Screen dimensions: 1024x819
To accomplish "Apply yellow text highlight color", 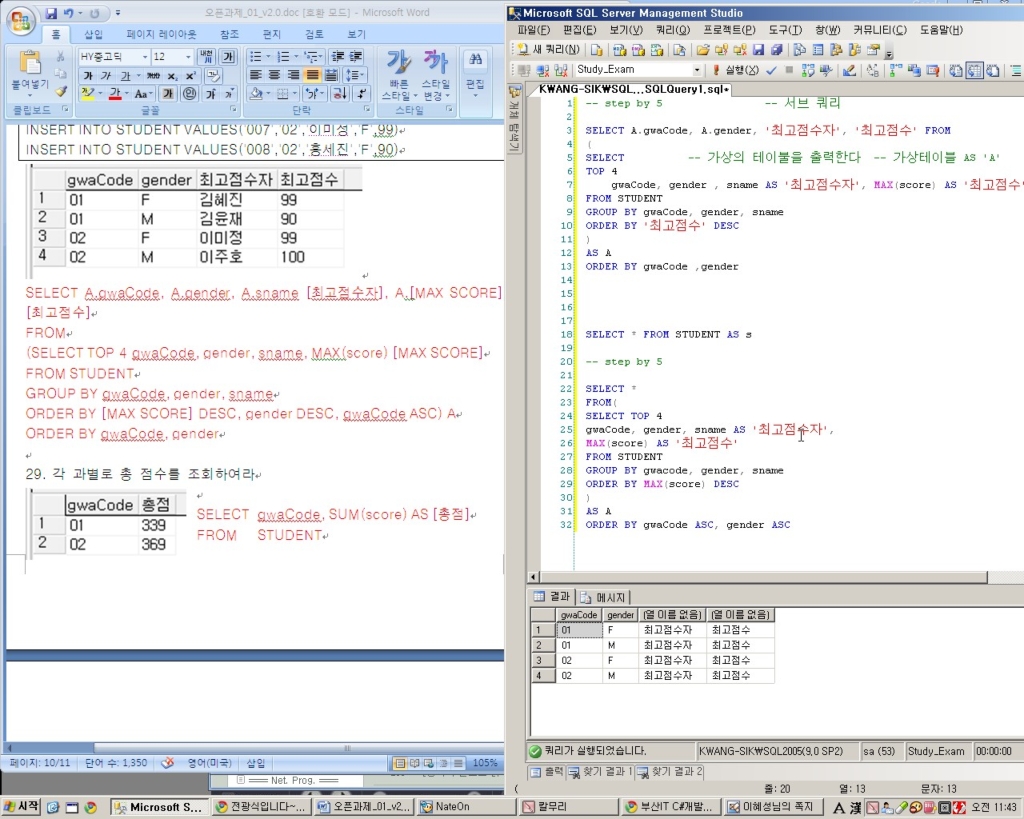I will [x=88, y=94].
